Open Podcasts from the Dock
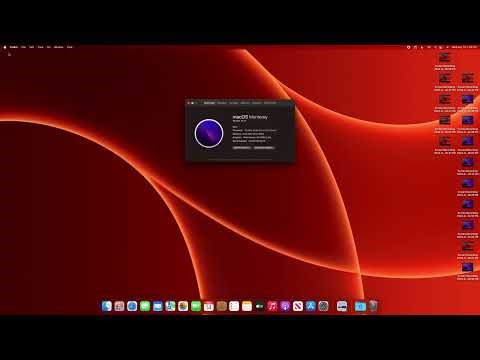This screenshot has height=360, width=480. tap(285, 306)
